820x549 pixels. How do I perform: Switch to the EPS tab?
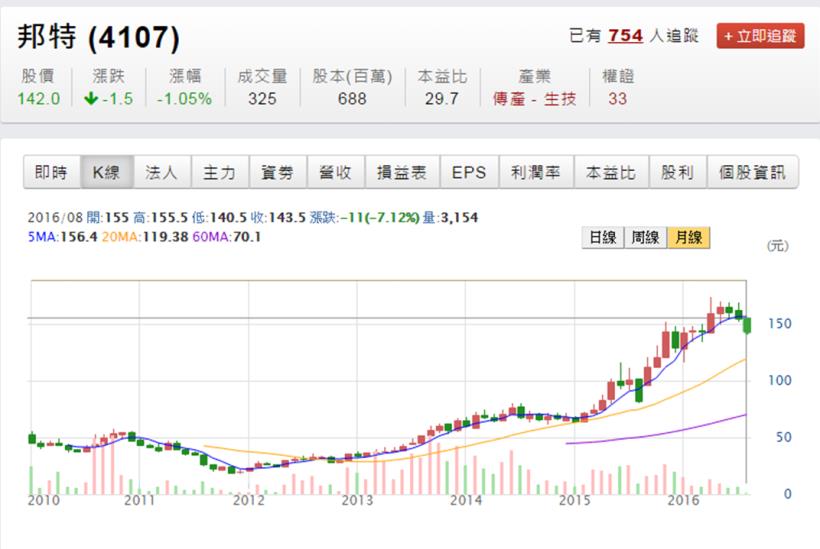468,172
